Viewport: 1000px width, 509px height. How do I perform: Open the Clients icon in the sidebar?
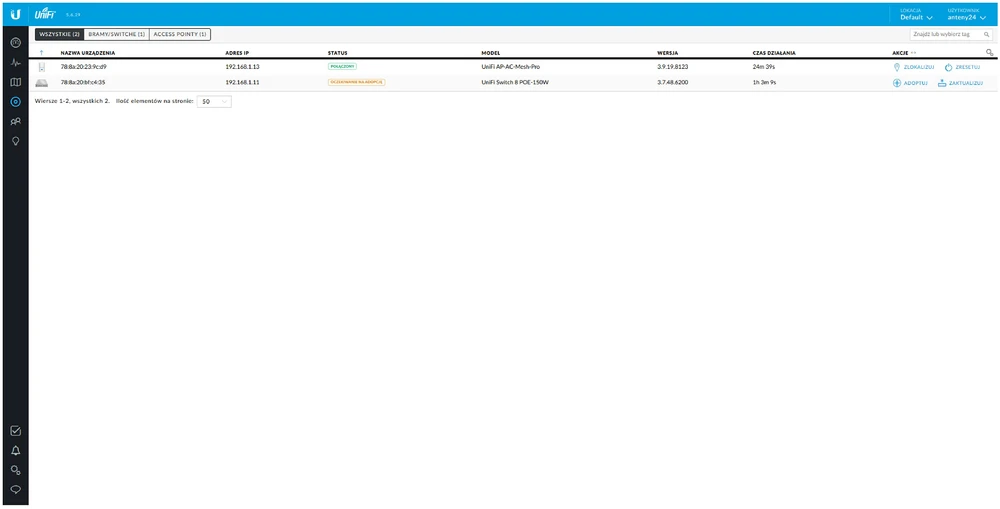coord(15,121)
